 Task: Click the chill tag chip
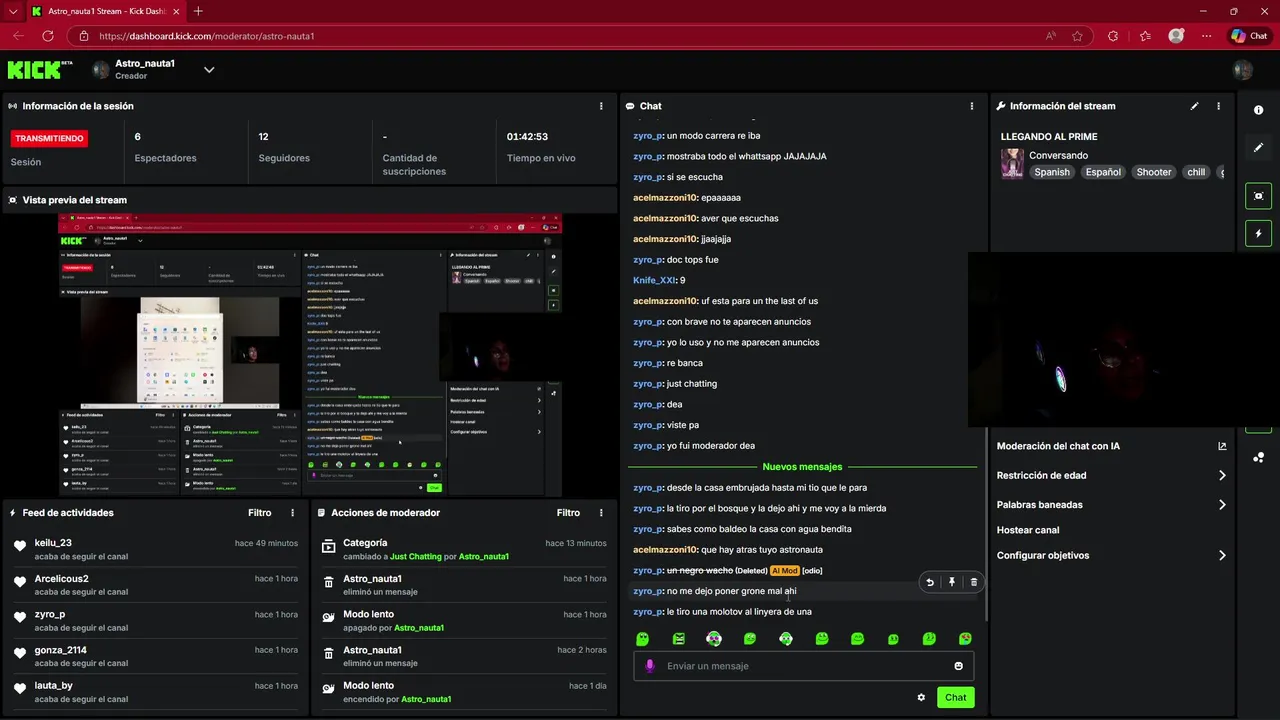pyautogui.click(x=1196, y=172)
